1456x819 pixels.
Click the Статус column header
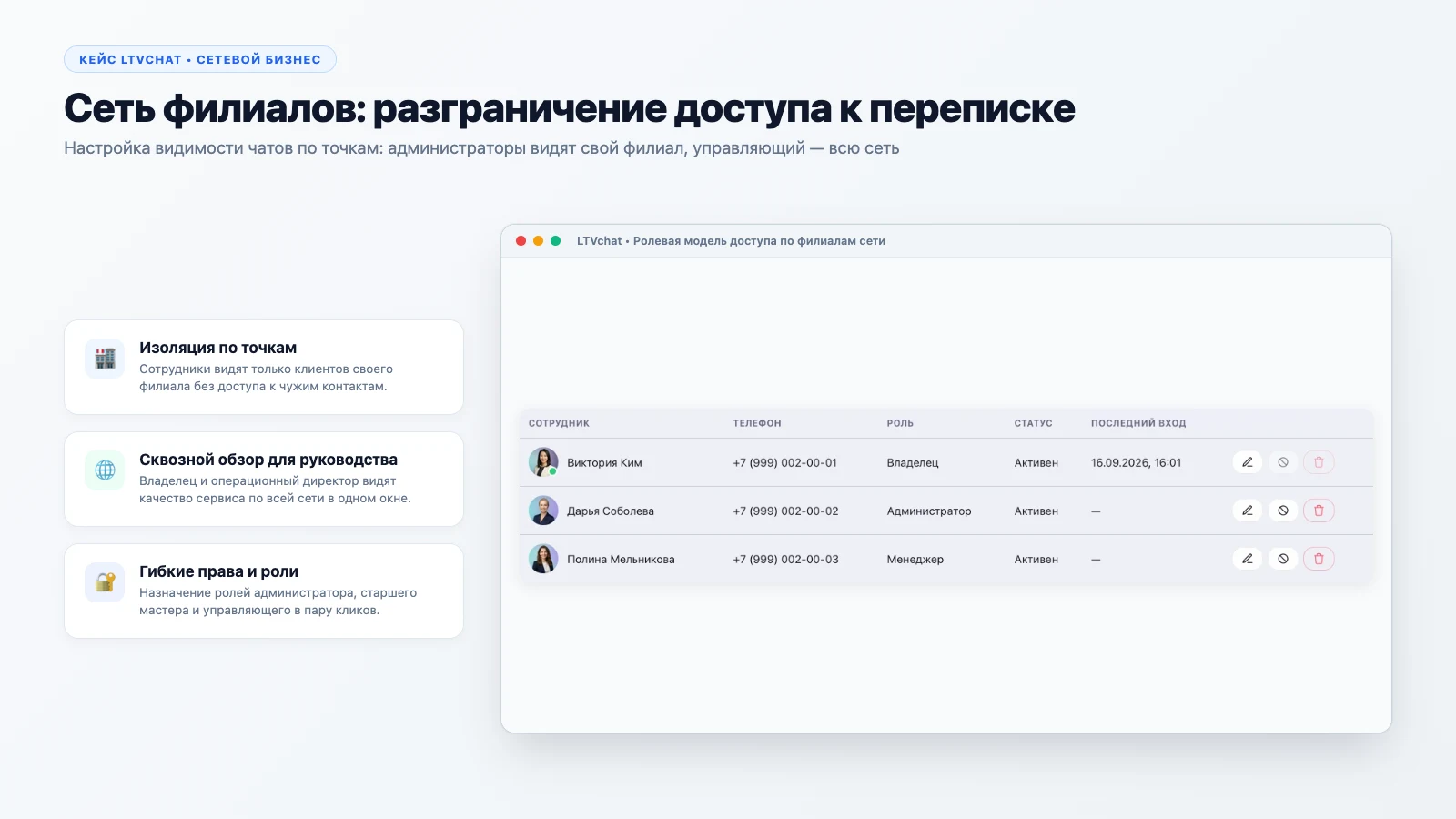click(1033, 423)
